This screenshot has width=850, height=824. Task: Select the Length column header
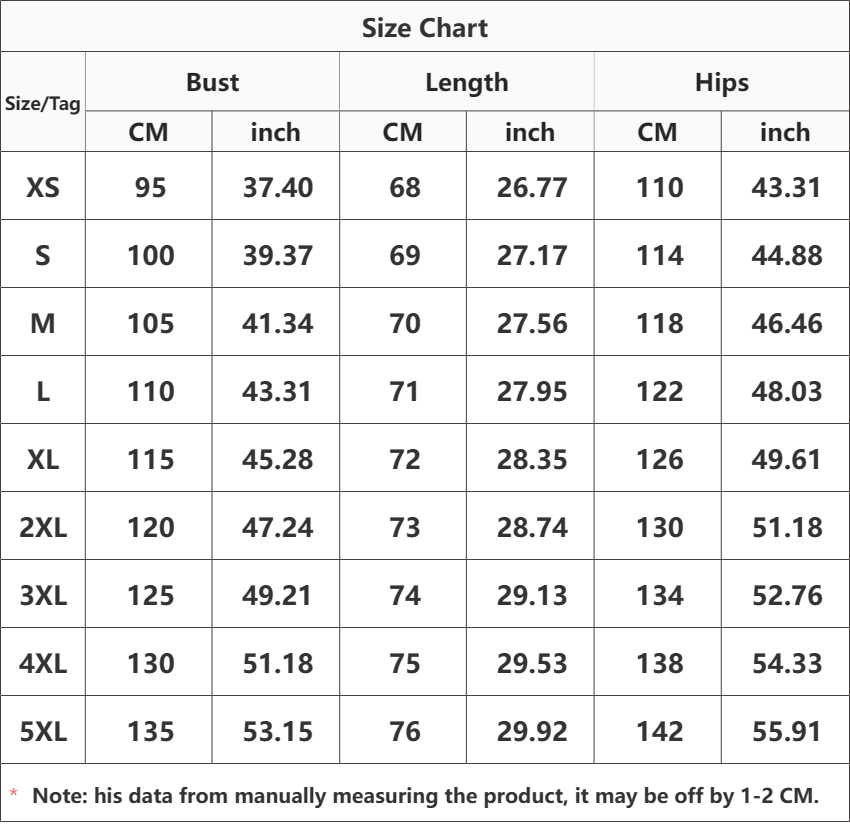467,83
